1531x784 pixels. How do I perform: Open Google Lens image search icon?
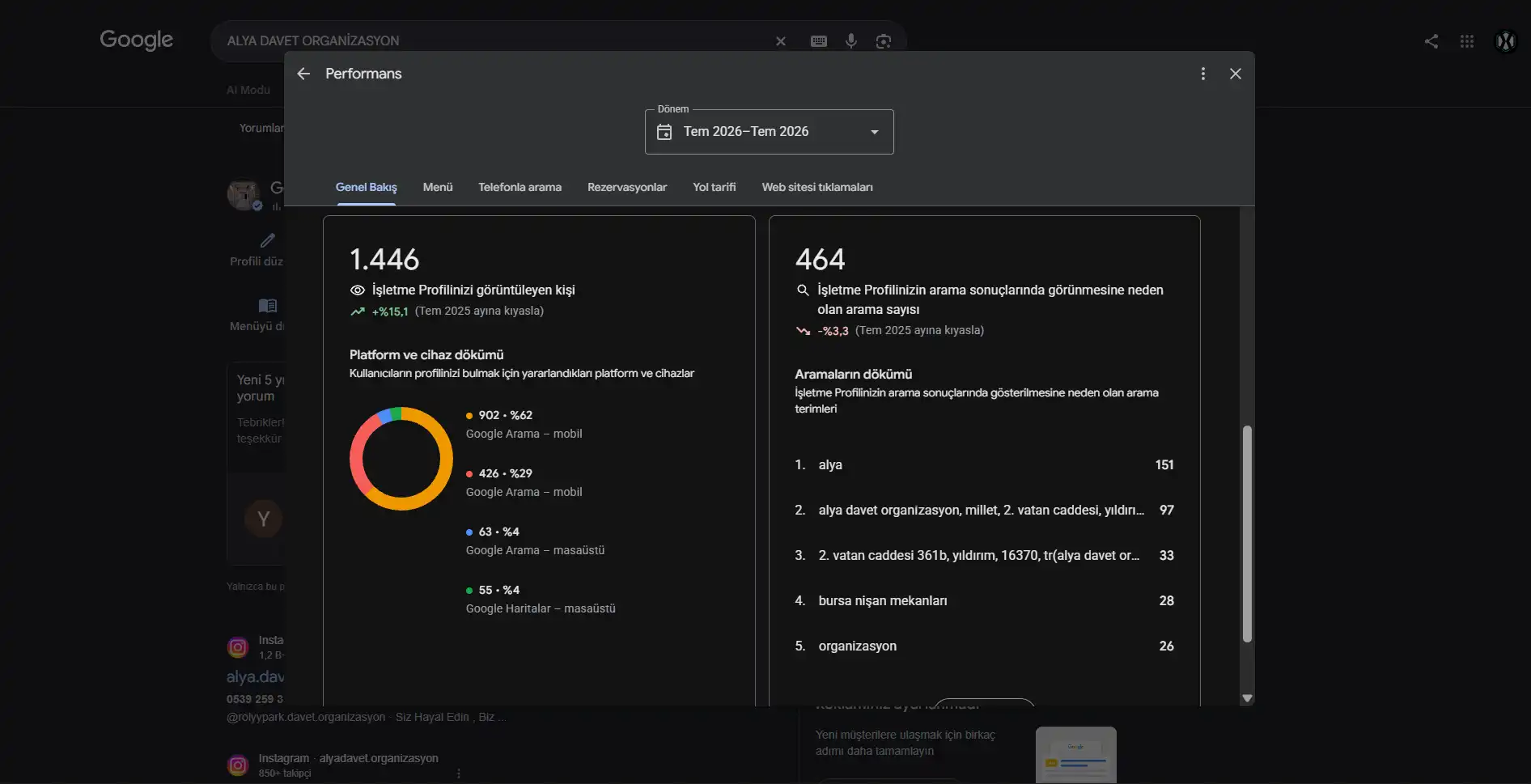pos(884,41)
